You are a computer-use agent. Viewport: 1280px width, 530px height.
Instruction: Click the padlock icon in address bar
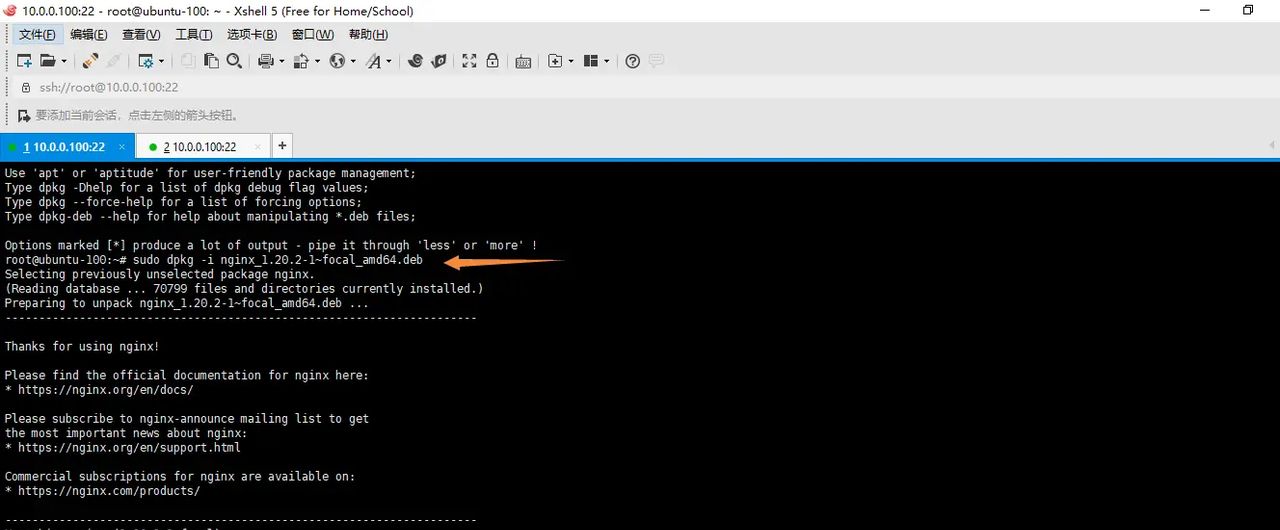[x=26, y=88]
